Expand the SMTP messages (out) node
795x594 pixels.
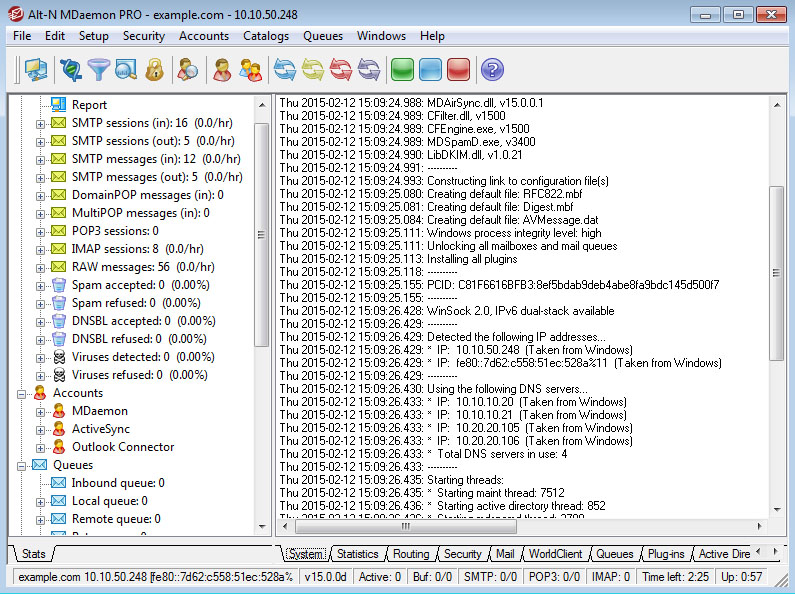[40, 178]
